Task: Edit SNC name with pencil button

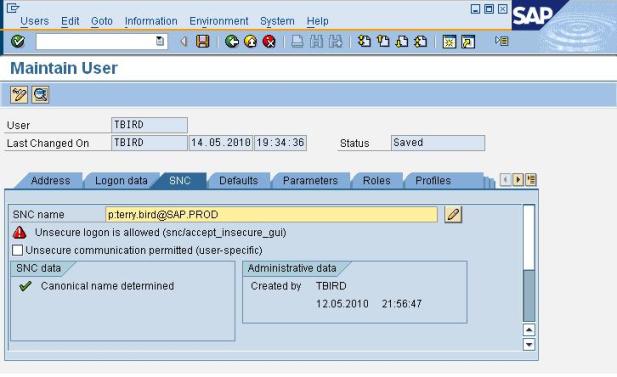Action: [453, 214]
